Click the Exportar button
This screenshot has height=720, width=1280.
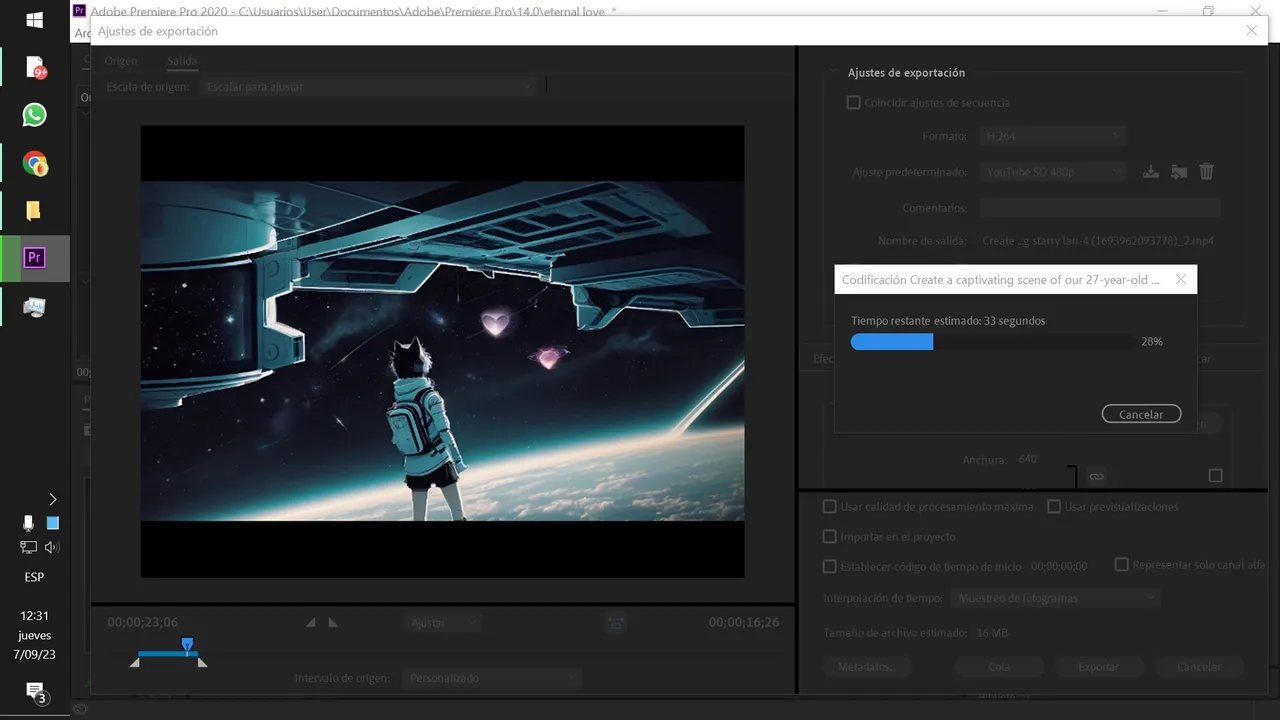(x=1099, y=667)
